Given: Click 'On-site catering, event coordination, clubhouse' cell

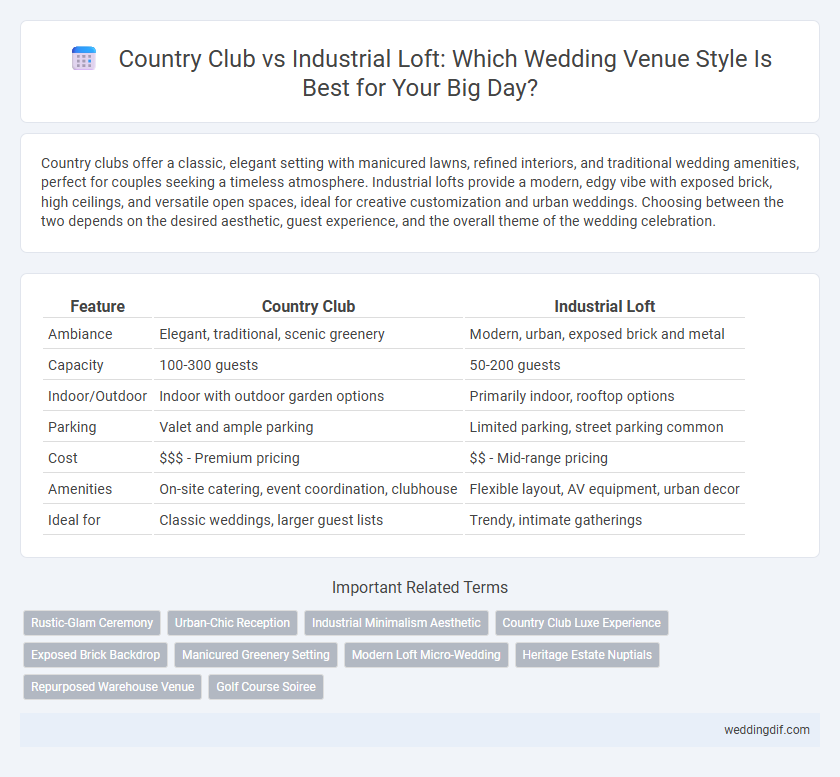Looking at the screenshot, I should coord(308,489).
